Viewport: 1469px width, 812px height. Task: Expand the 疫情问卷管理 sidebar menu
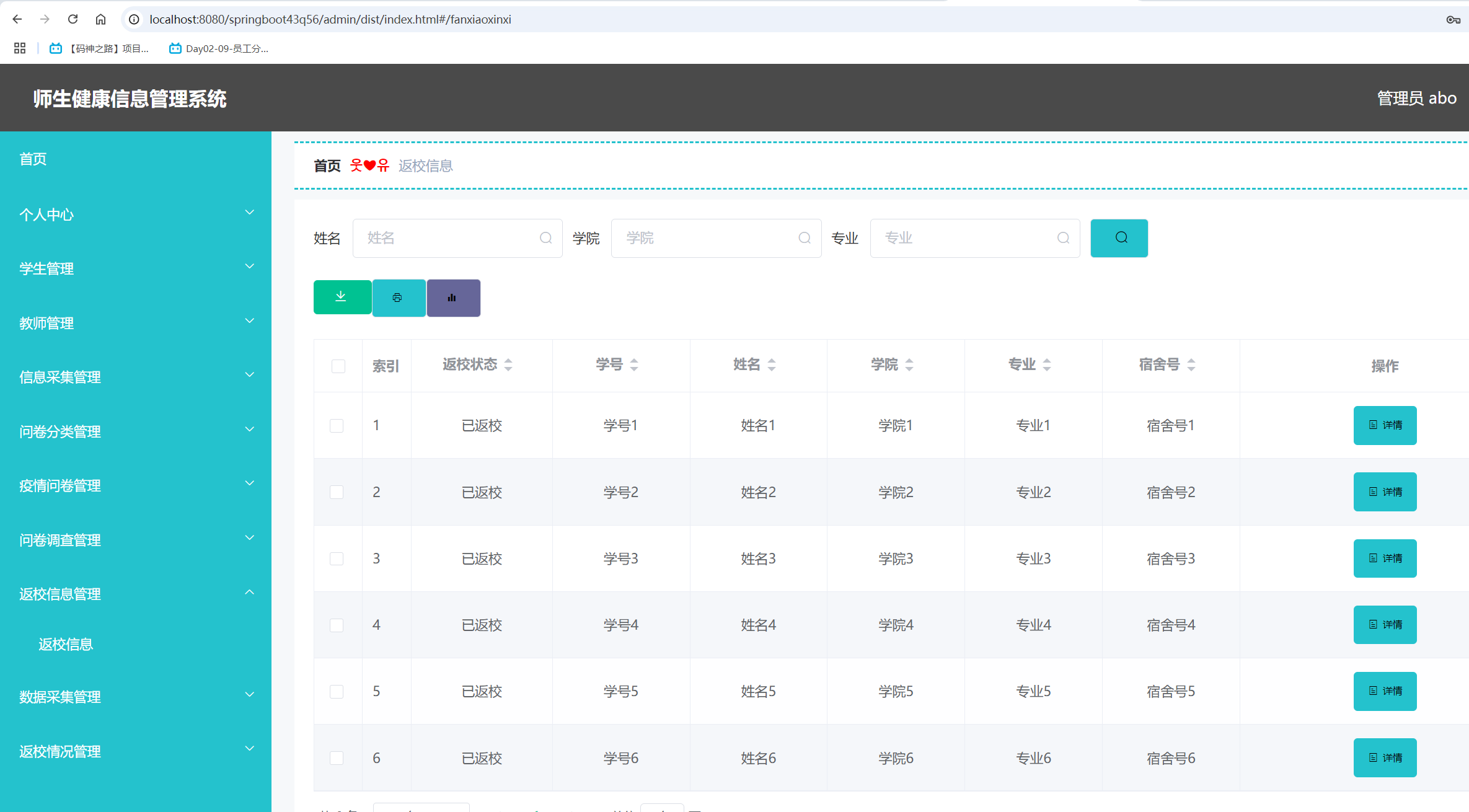(60, 485)
